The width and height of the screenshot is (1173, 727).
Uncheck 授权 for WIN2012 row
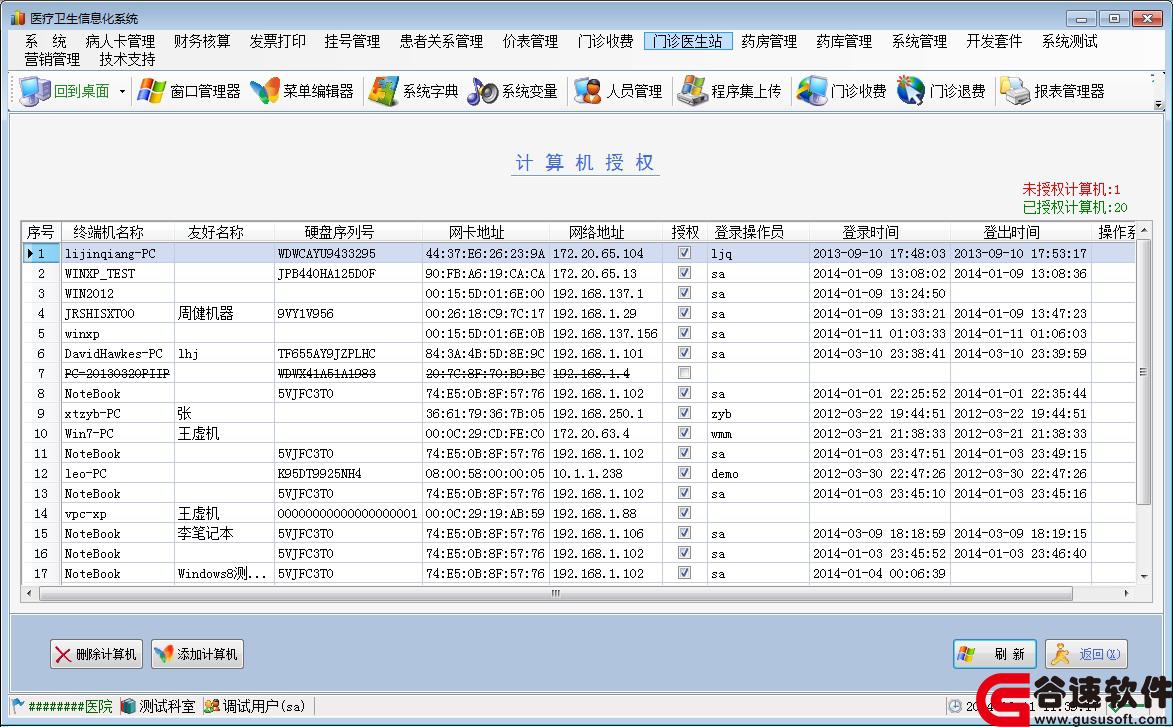[684, 293]
